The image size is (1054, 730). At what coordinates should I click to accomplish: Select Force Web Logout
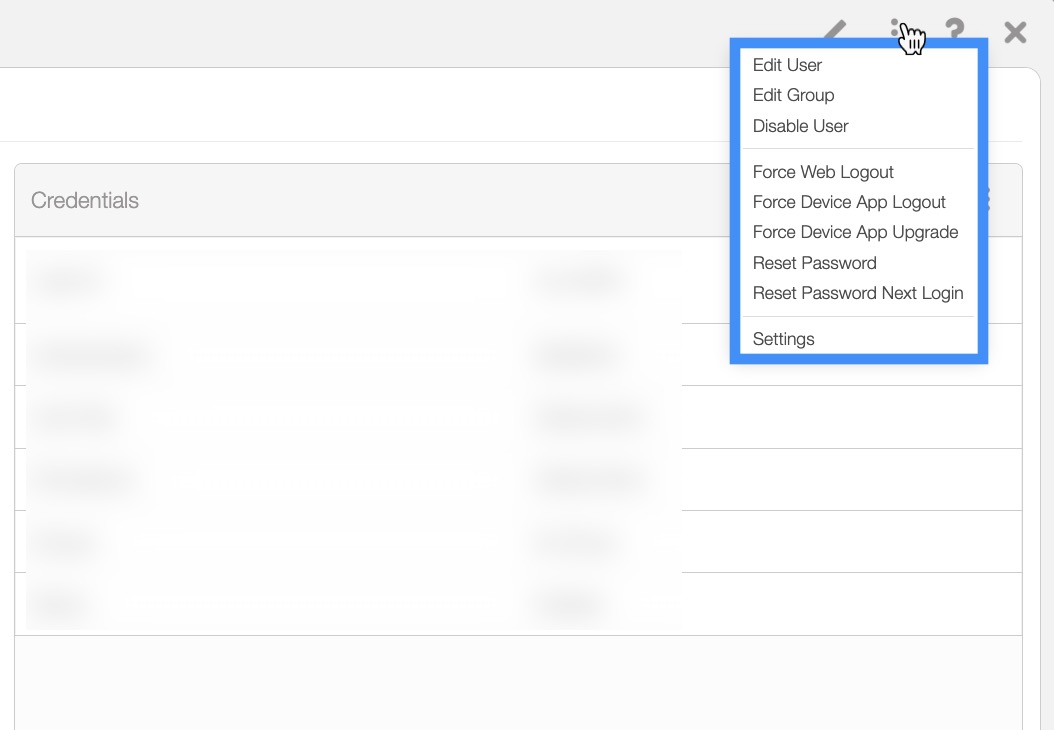pyautogui.click(x=823, y=172)
